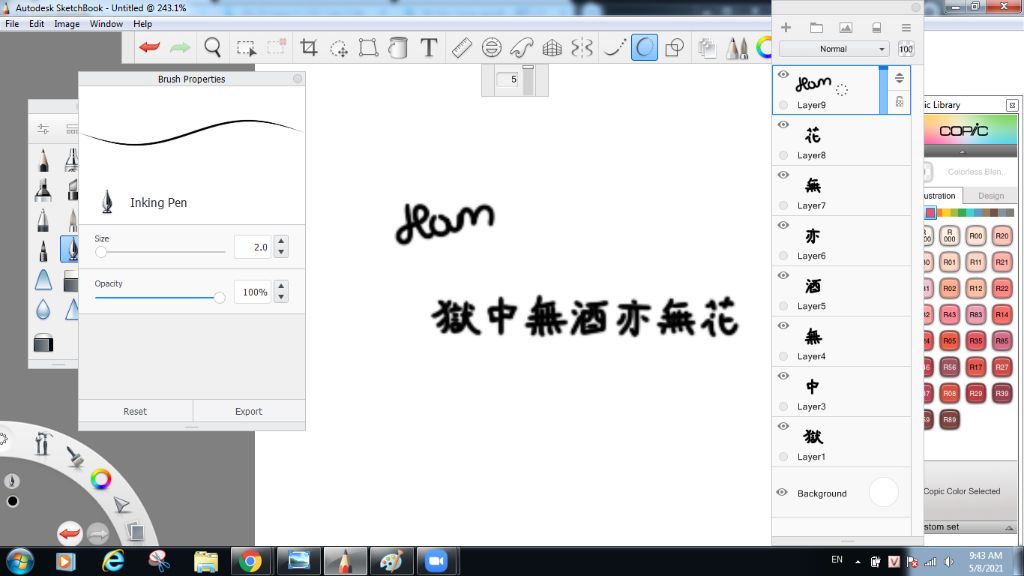Hide Layer4 with its eye icon
Viewport: 1024px width, 576px height.
783,326
